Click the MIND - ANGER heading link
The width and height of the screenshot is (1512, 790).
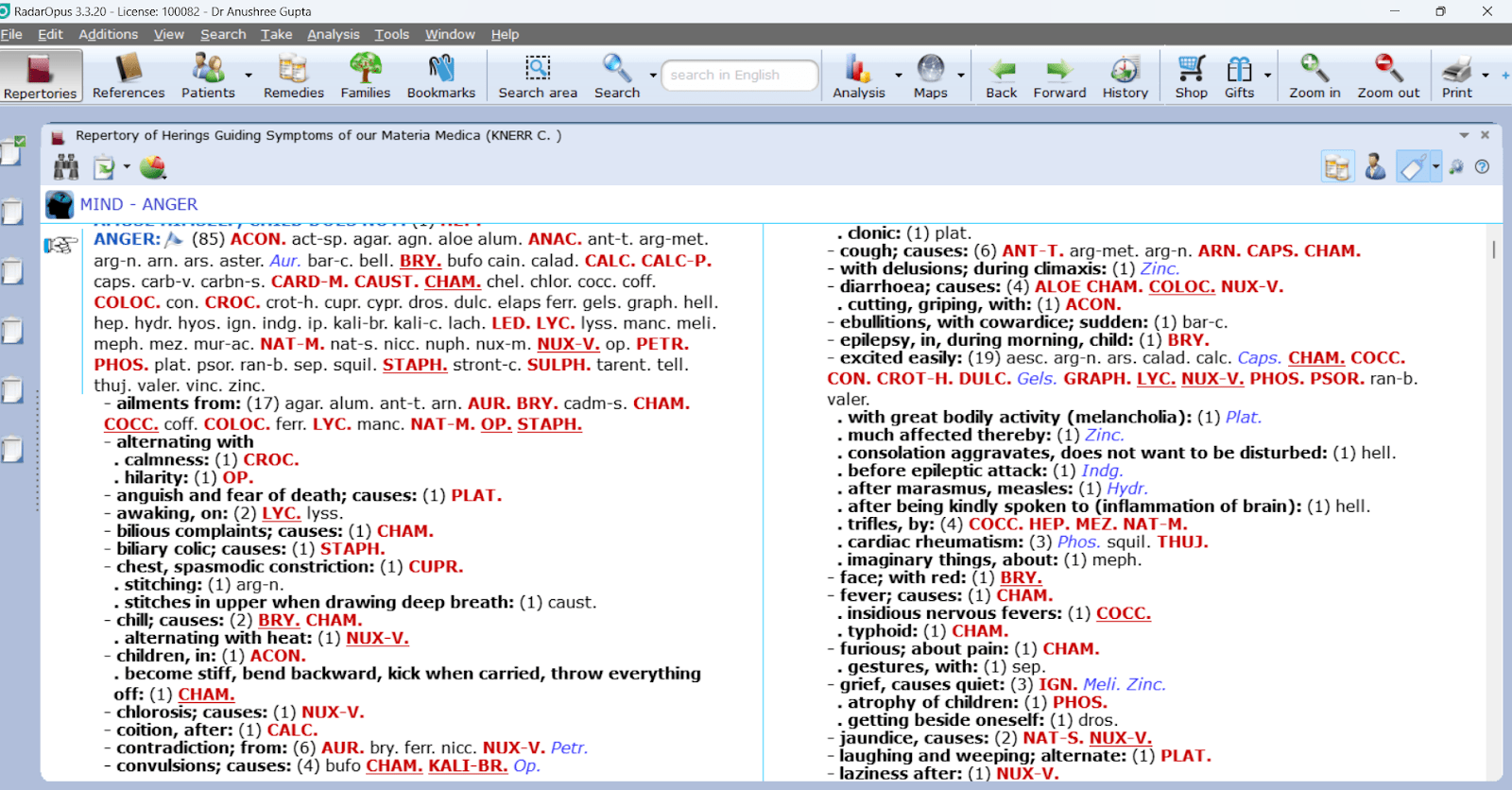139,204
